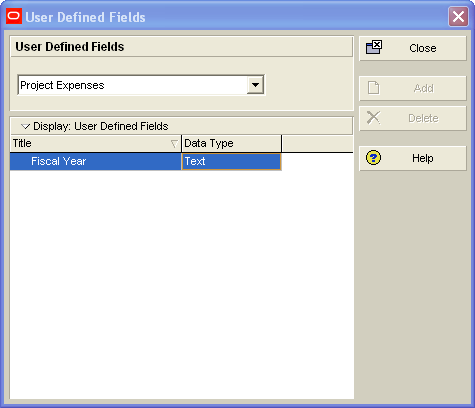
Task: Click the close-window icon on Close button
Action: [374, 47]
